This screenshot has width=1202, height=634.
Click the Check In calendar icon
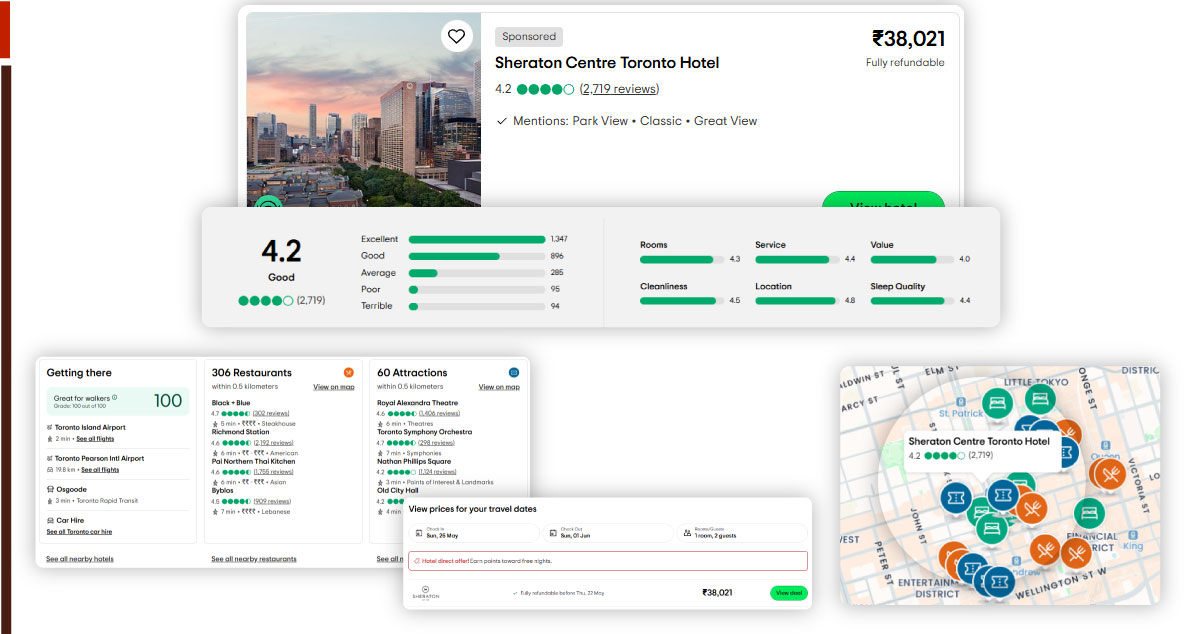click(417, 533)
